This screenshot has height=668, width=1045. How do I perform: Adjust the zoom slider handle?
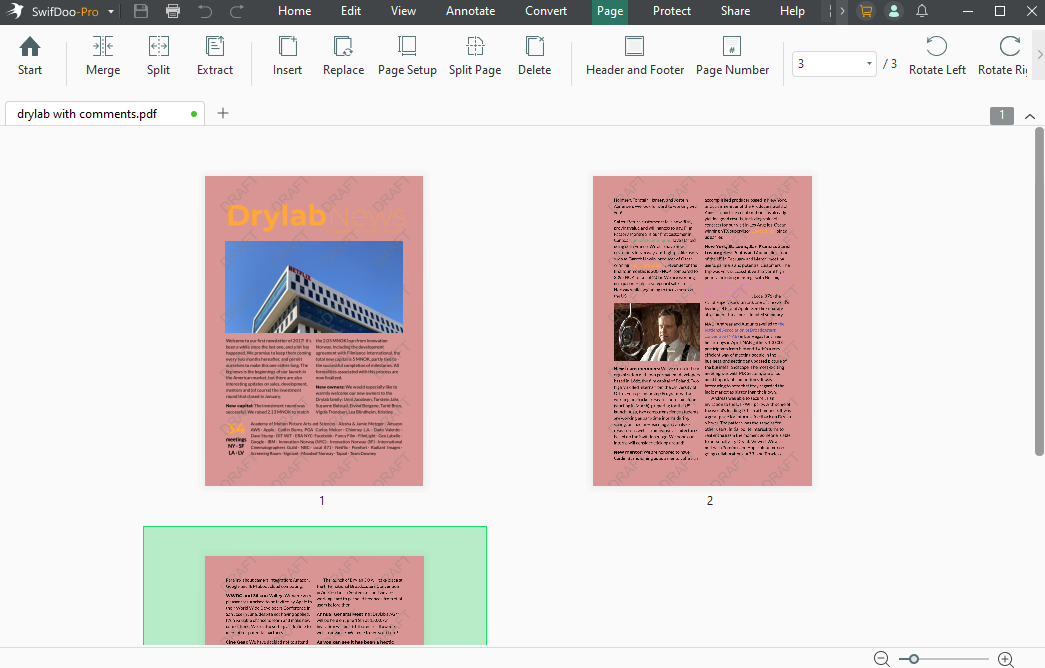point(914,659)
